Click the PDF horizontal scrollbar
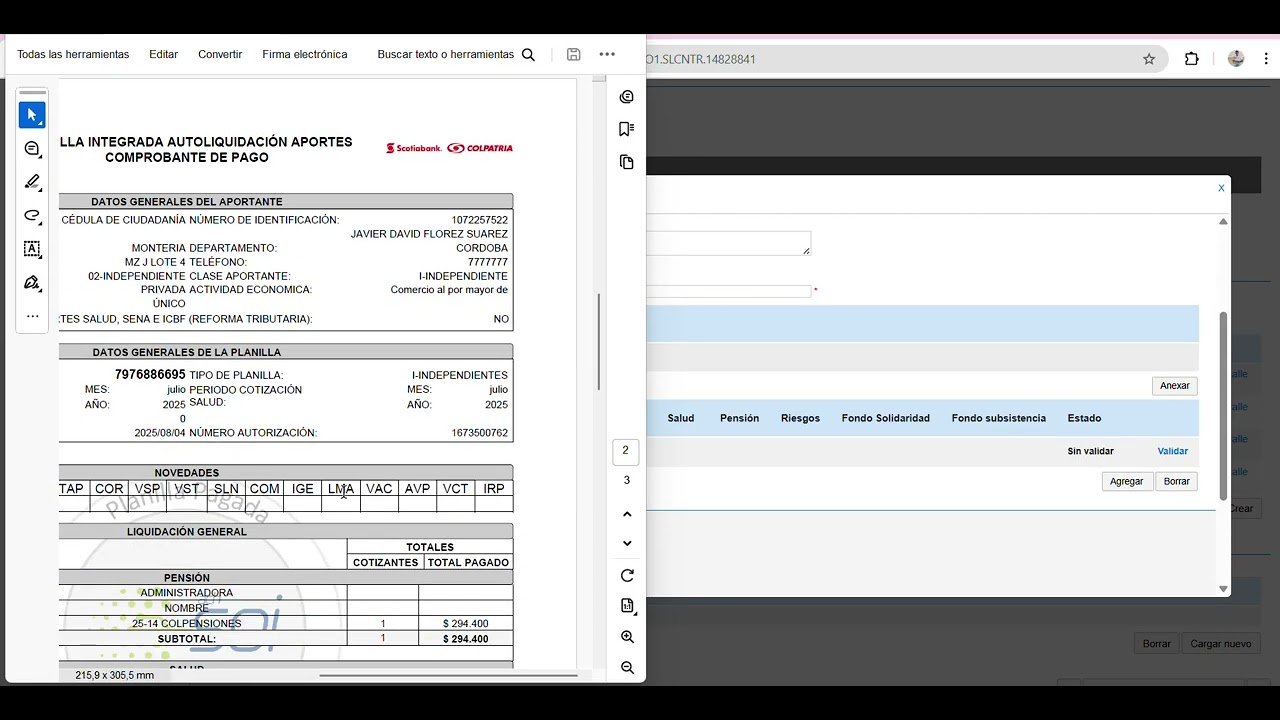 pyautogui.click(x=448, y=675)
